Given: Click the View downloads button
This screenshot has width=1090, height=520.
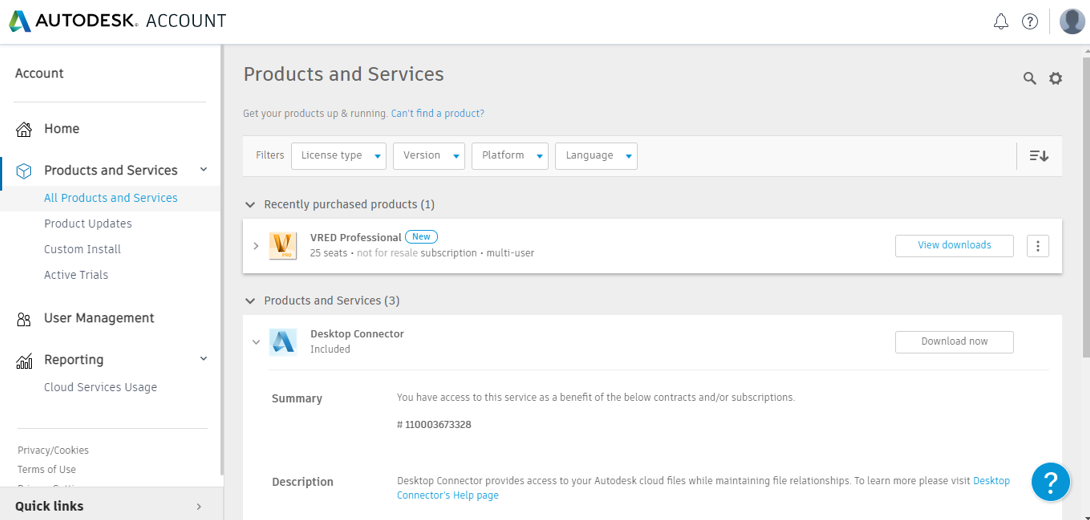Looking at the screenshot, I should (x=954, y=245).
